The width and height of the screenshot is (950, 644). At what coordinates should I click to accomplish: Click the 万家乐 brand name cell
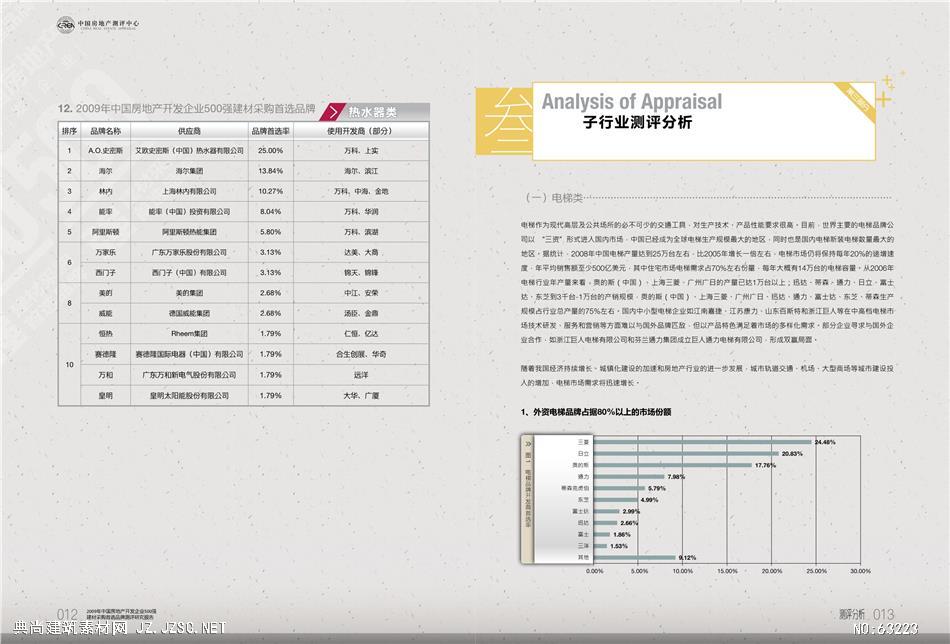tap(105, 252)
